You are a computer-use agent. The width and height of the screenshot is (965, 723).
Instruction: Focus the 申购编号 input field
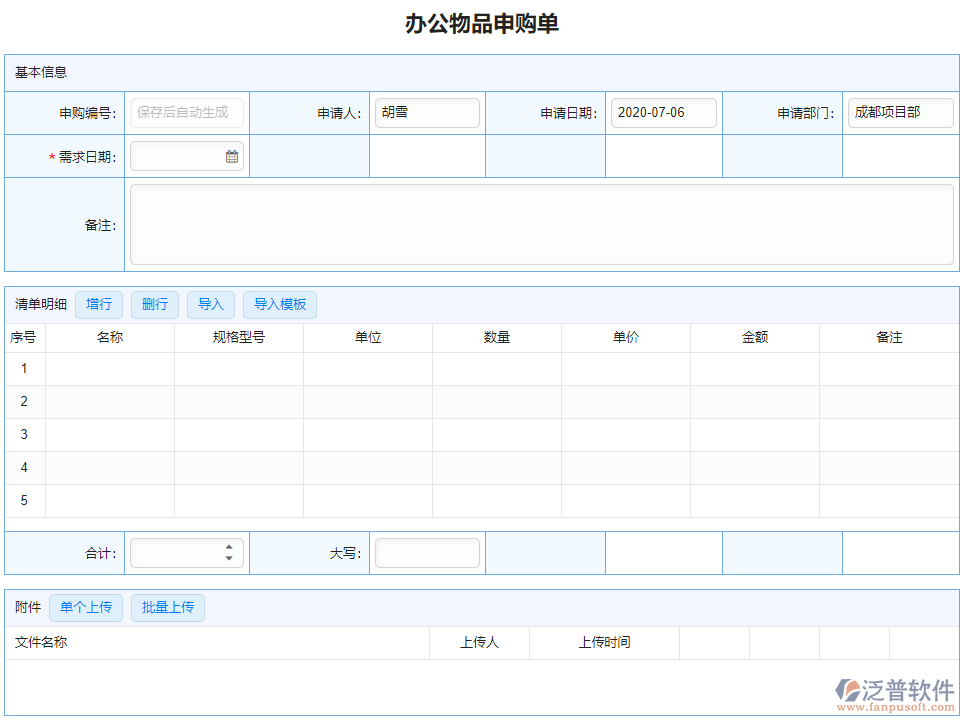pos(187,113)
